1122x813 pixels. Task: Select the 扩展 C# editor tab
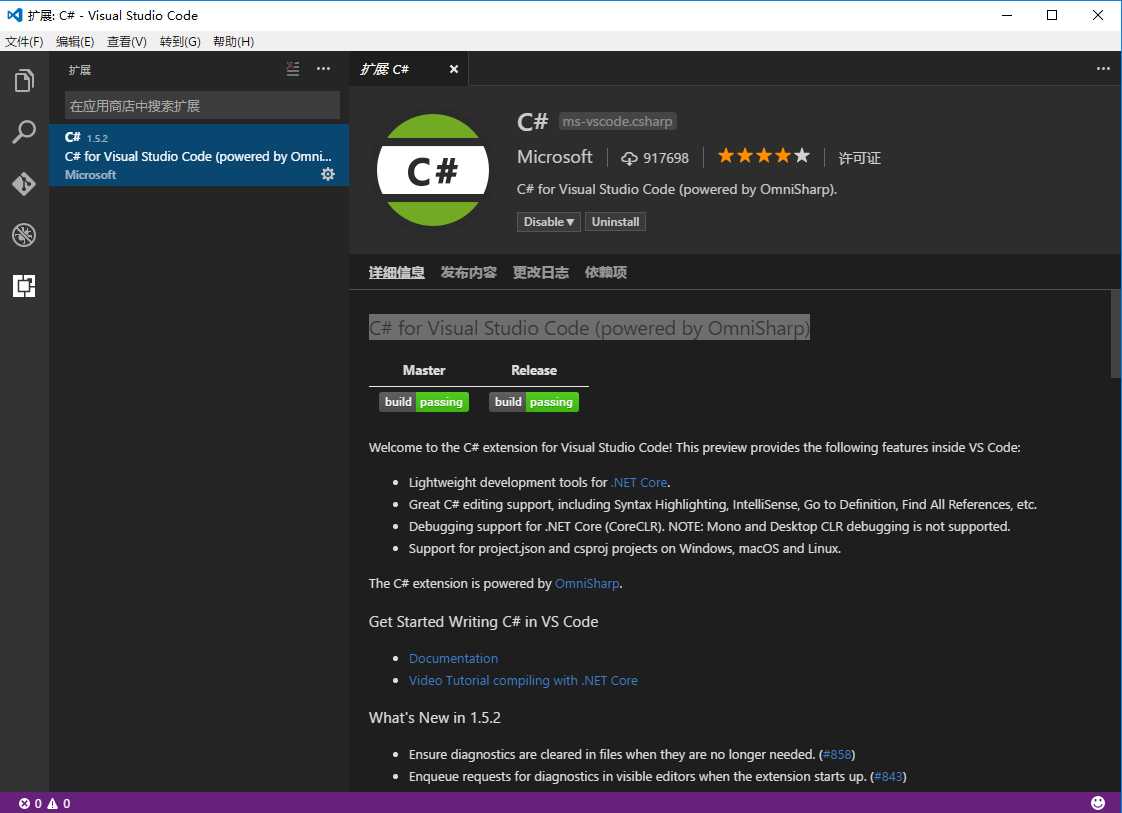tap(409, 69)
